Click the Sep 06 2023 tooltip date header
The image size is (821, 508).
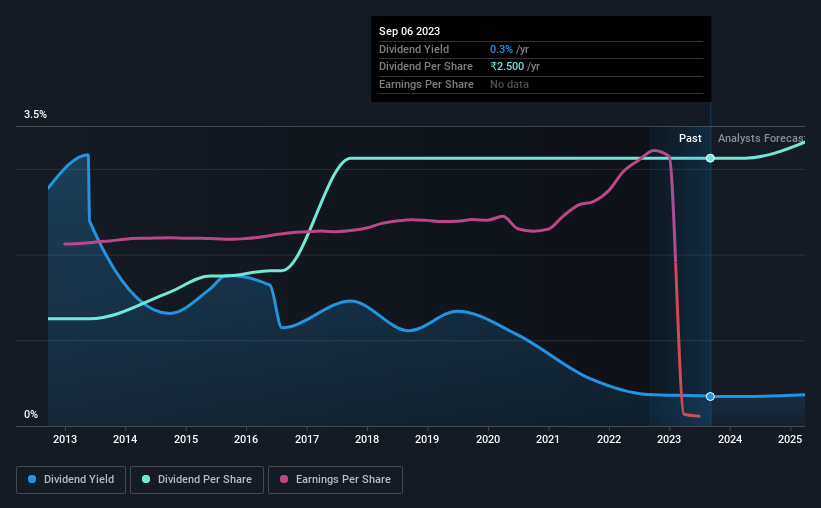(x=409, y=31)
